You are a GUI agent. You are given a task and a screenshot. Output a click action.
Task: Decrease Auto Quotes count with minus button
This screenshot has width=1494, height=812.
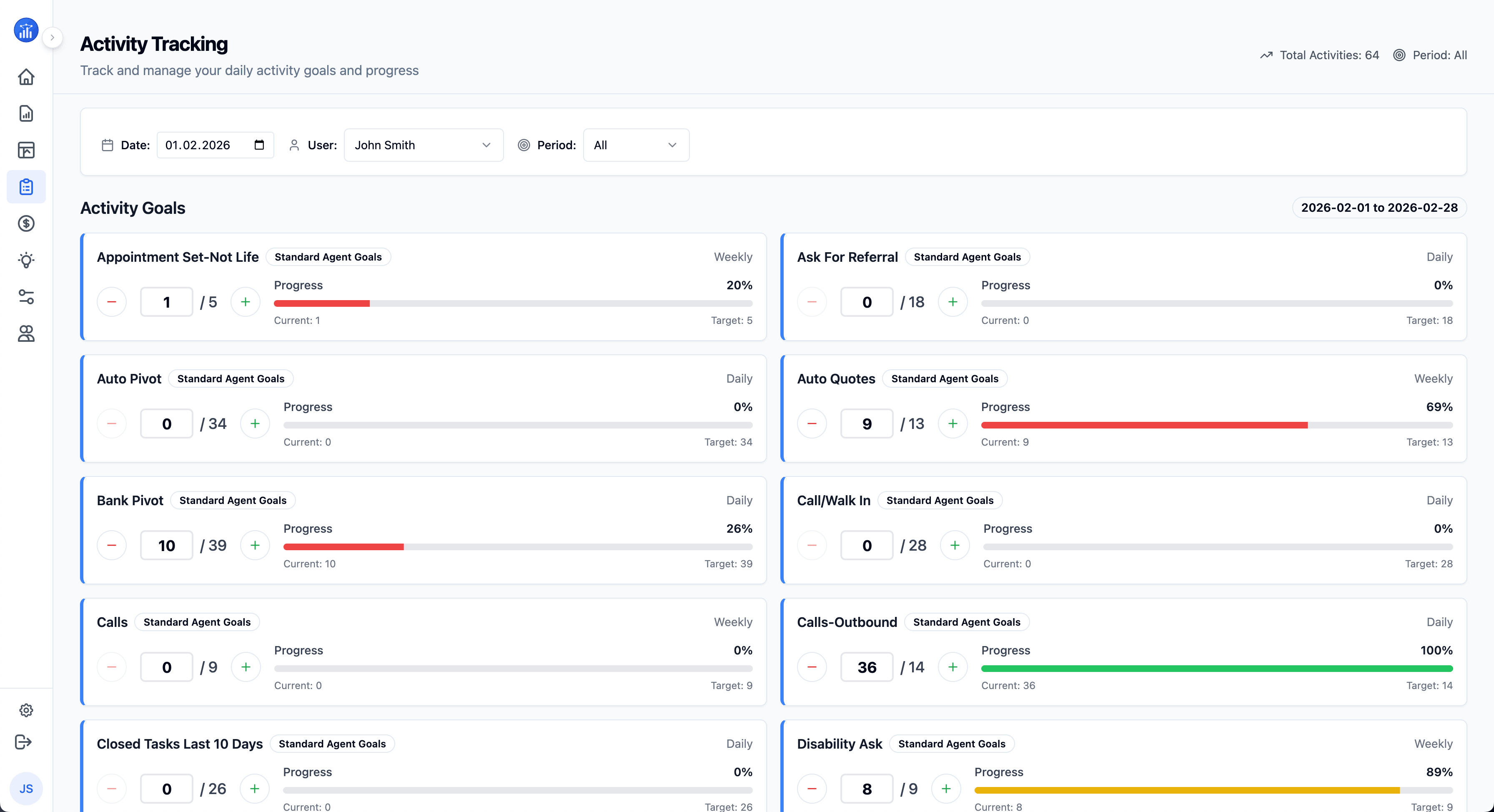point(812,424)
